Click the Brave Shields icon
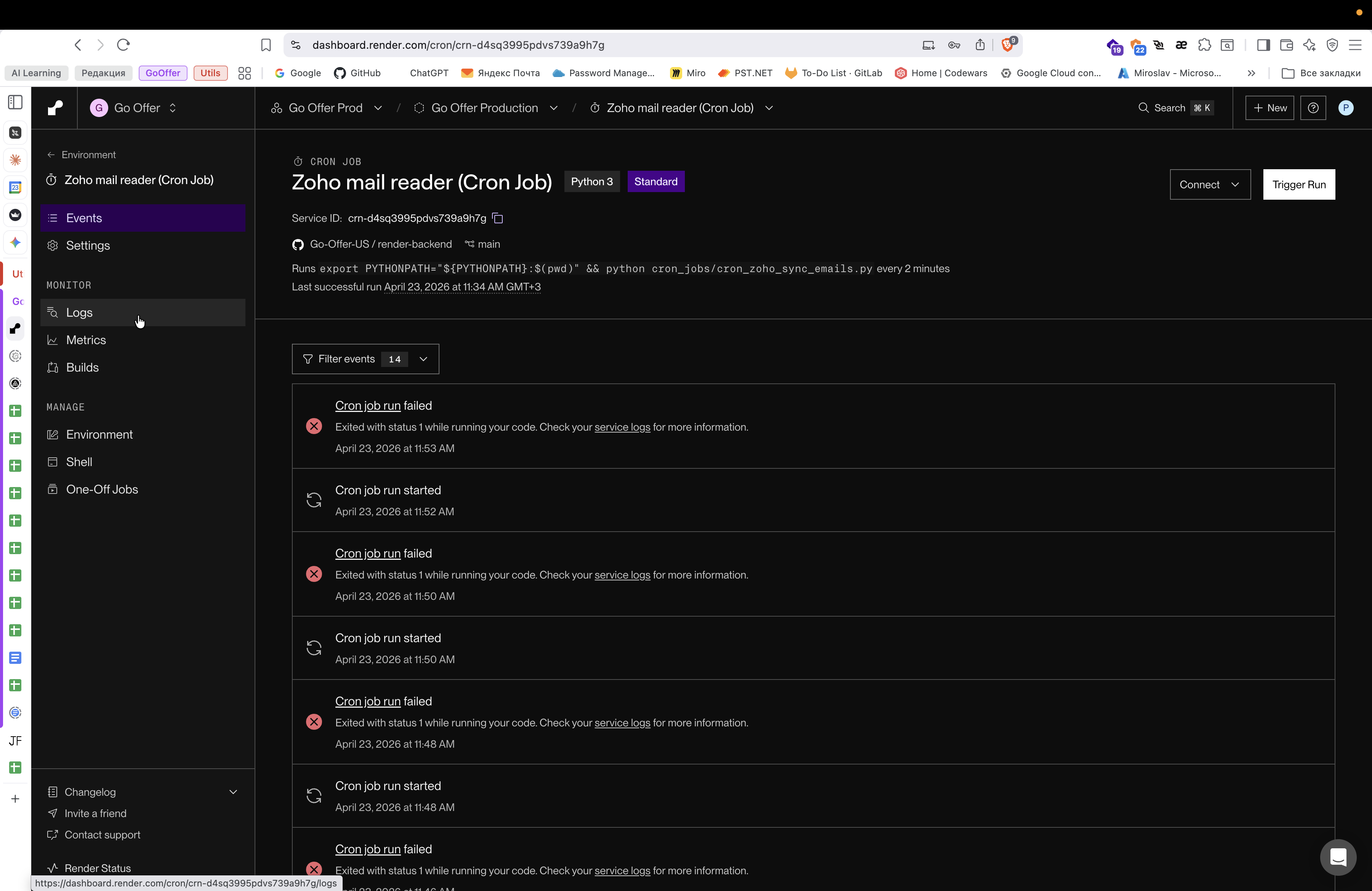This screenshot has height=891, width=1372. pos(1007,45)
